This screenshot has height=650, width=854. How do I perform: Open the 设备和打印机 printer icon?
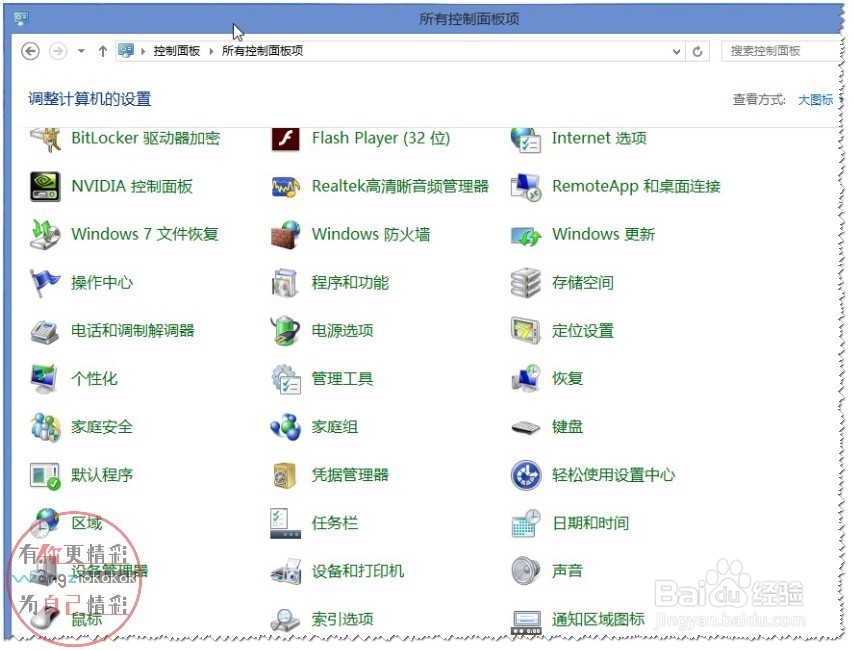285,572
